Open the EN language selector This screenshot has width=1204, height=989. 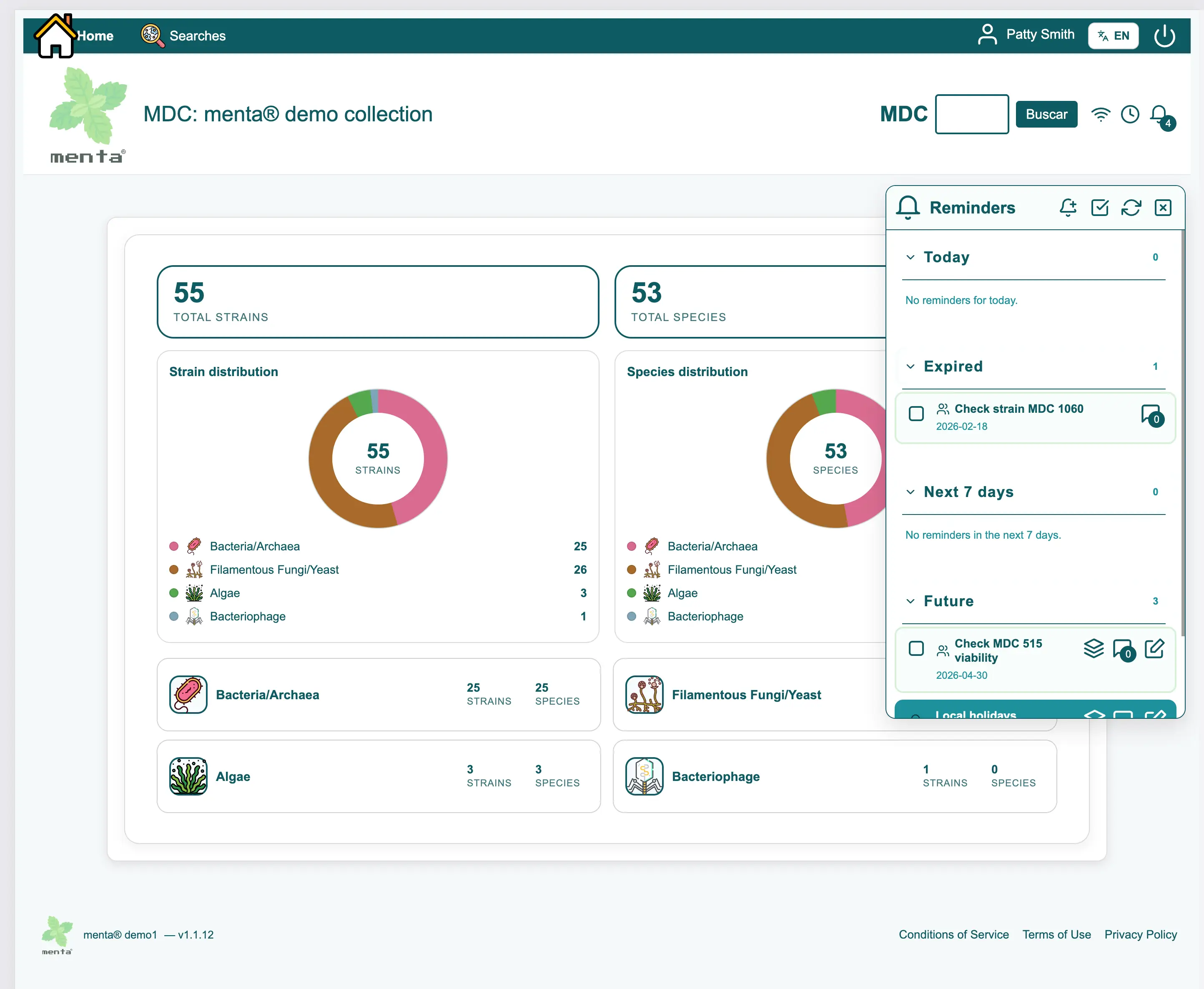click(x=1113, y=36)
